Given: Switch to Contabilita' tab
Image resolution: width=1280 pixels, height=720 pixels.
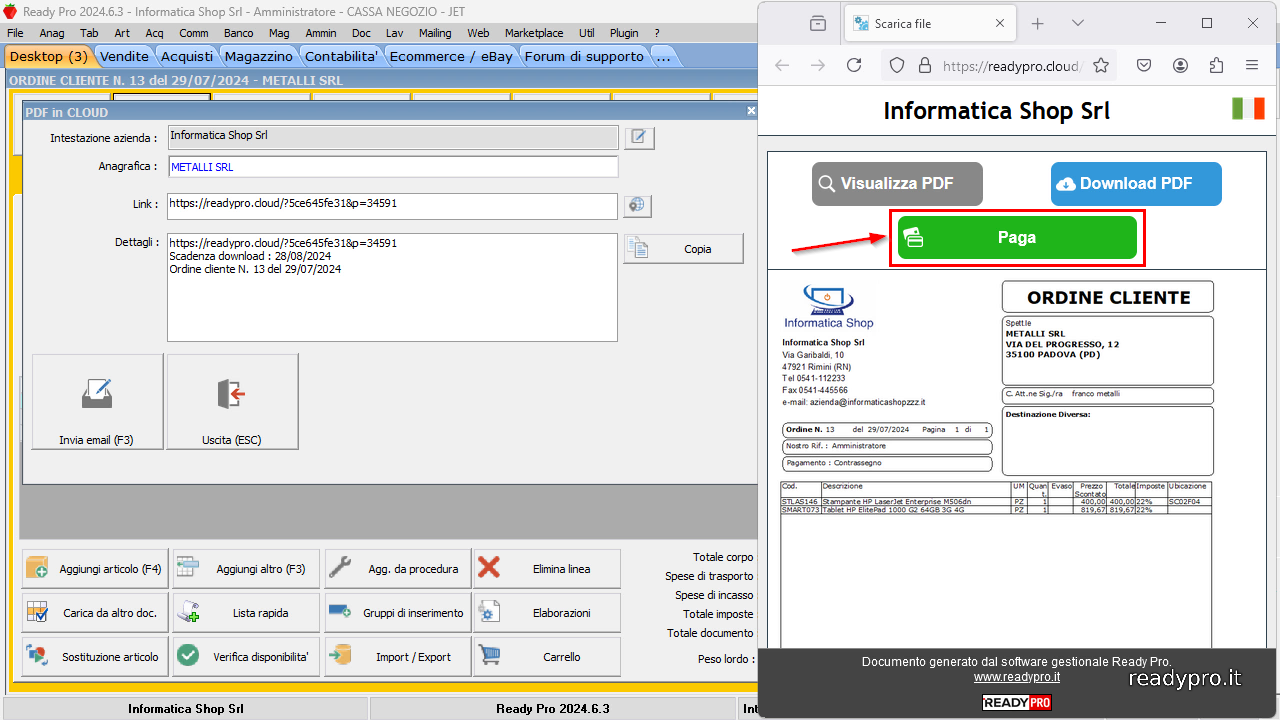Looking at the screenshot, I should pos(342,57).
